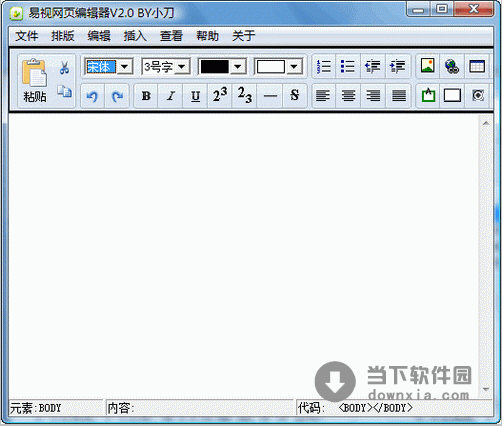The width and height of the screenshot is (502, 426).
Task: Click the Paste (粘贴) button
Action: [34, 80]
